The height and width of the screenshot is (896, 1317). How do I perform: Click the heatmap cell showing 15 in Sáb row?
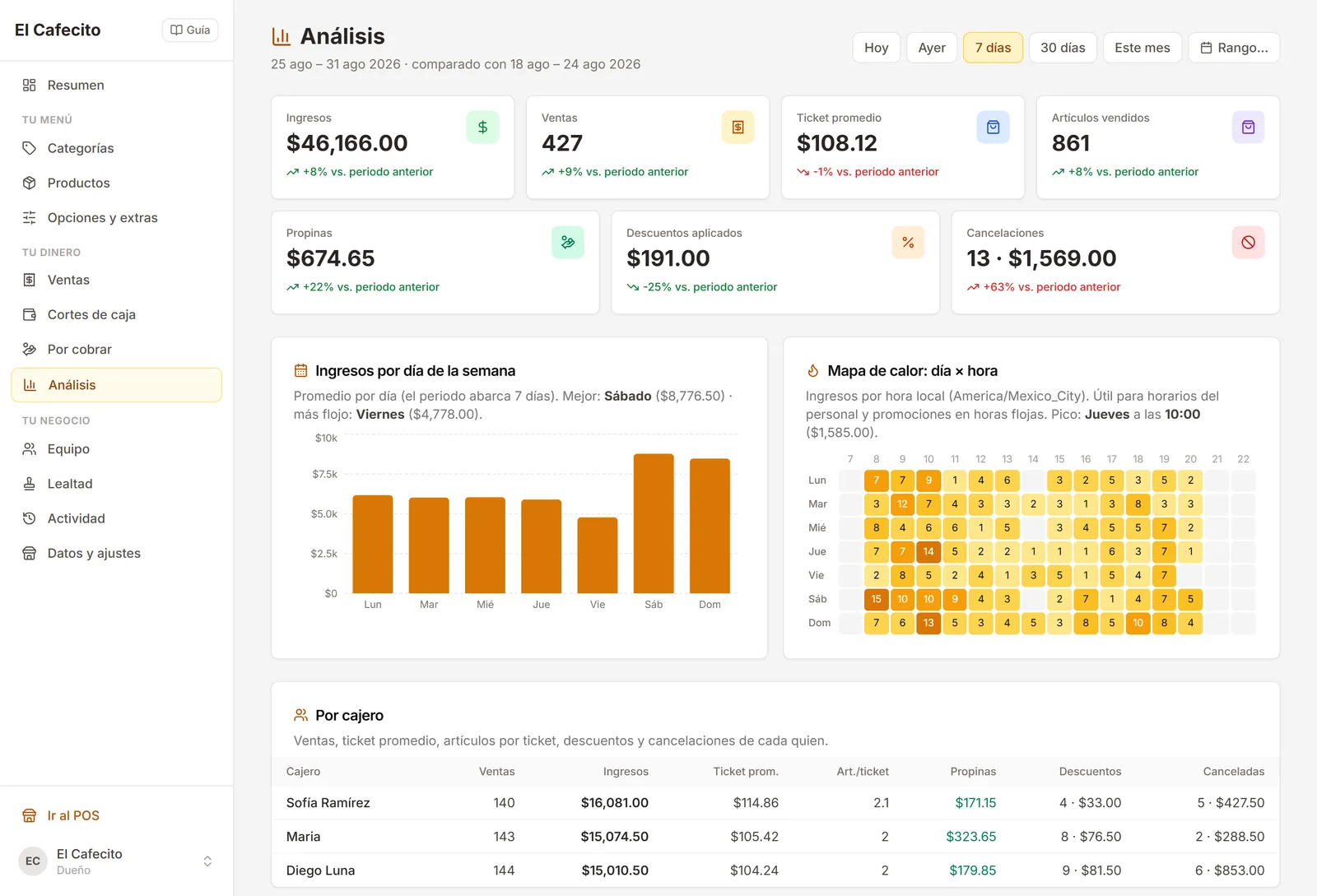coord(876,599)
